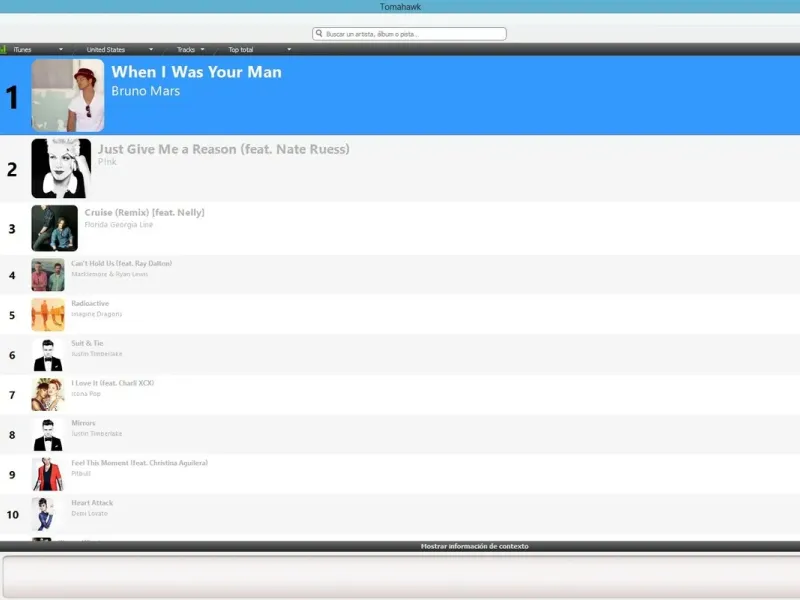Click the Icona Pop cover thumbnail
Image resolution: width=800 pixels, height=600 pixels.
[48, 394]
